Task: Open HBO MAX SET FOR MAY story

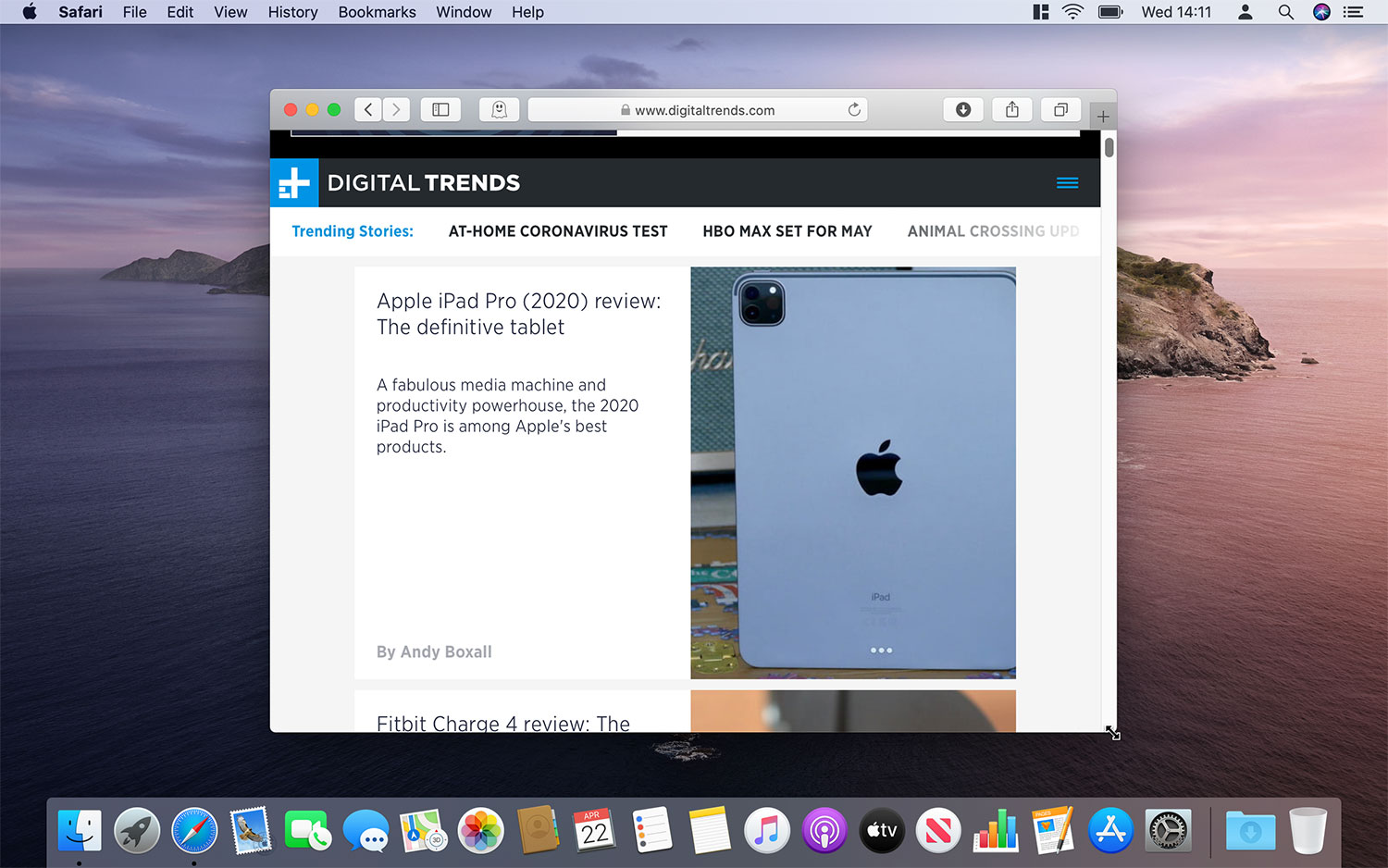Action: (x=787, y=231)
